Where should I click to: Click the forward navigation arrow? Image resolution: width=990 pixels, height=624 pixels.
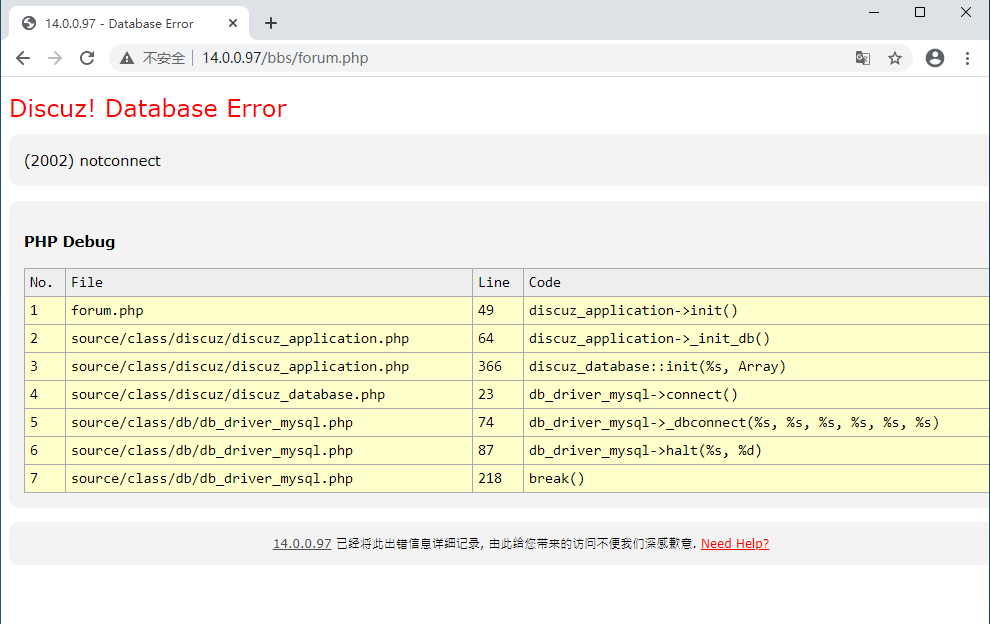pyautogui.click(x=55, y=58)
